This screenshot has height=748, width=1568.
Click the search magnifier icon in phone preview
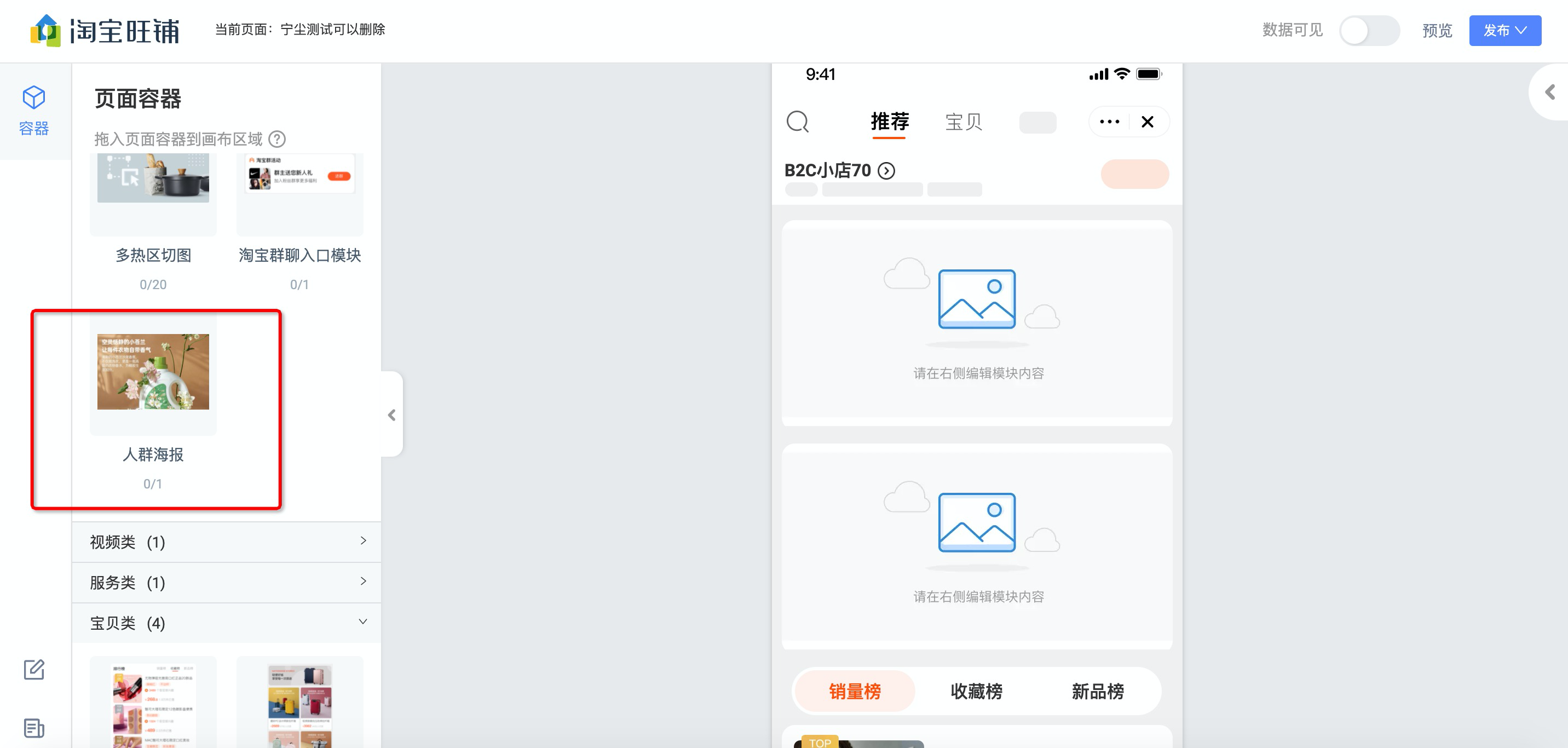click(797, 122)
